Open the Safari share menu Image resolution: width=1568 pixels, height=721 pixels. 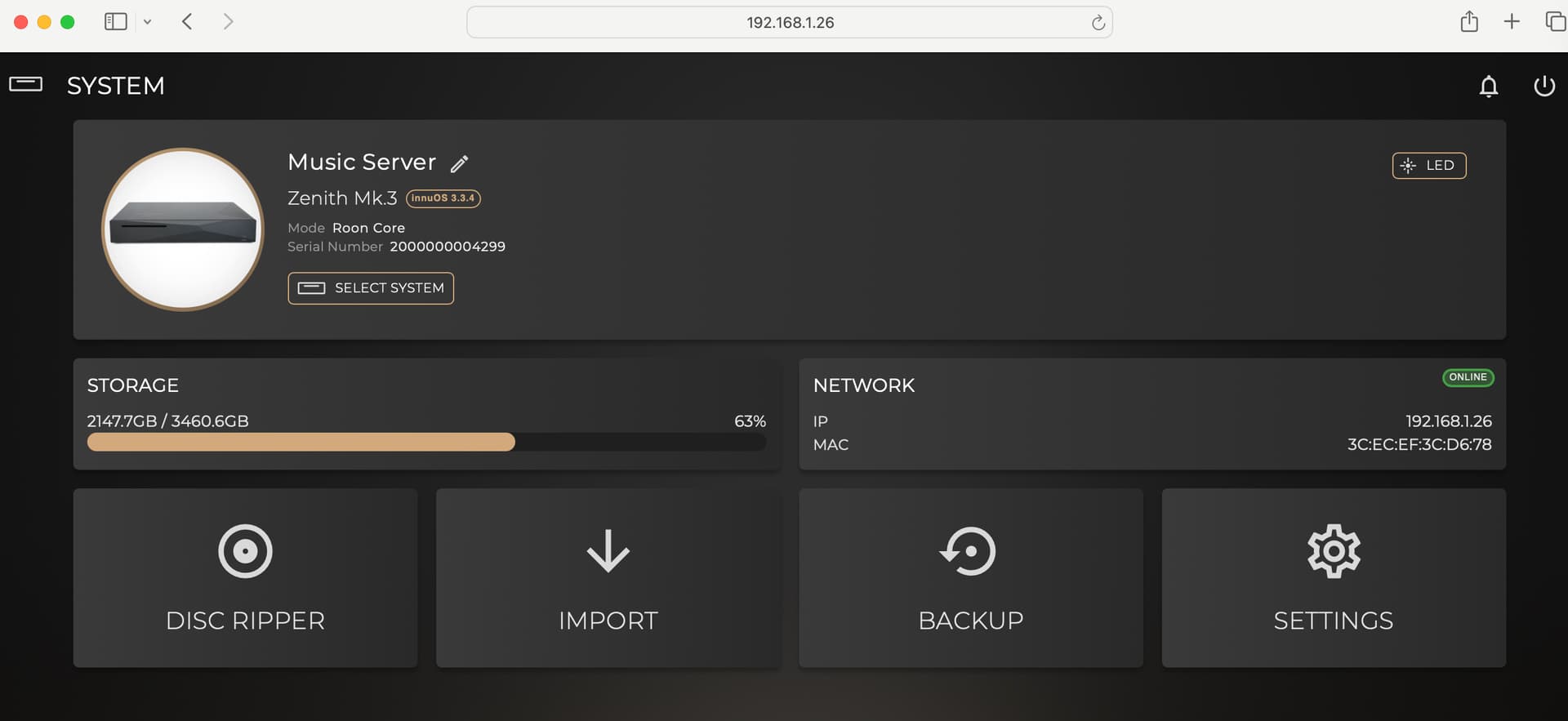coord(1469,21)
